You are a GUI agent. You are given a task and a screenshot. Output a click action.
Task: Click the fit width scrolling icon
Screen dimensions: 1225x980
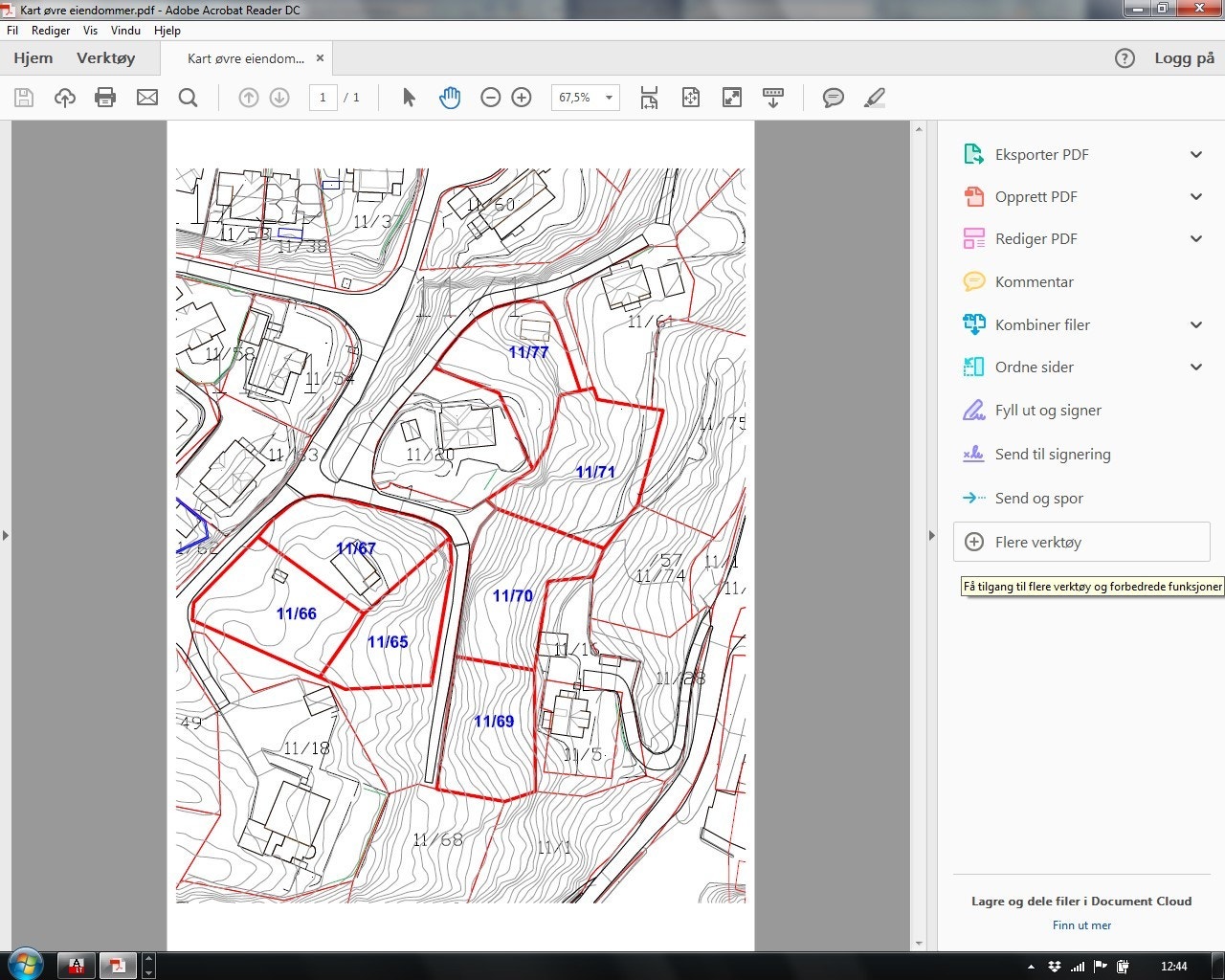[x=649, y=98]
